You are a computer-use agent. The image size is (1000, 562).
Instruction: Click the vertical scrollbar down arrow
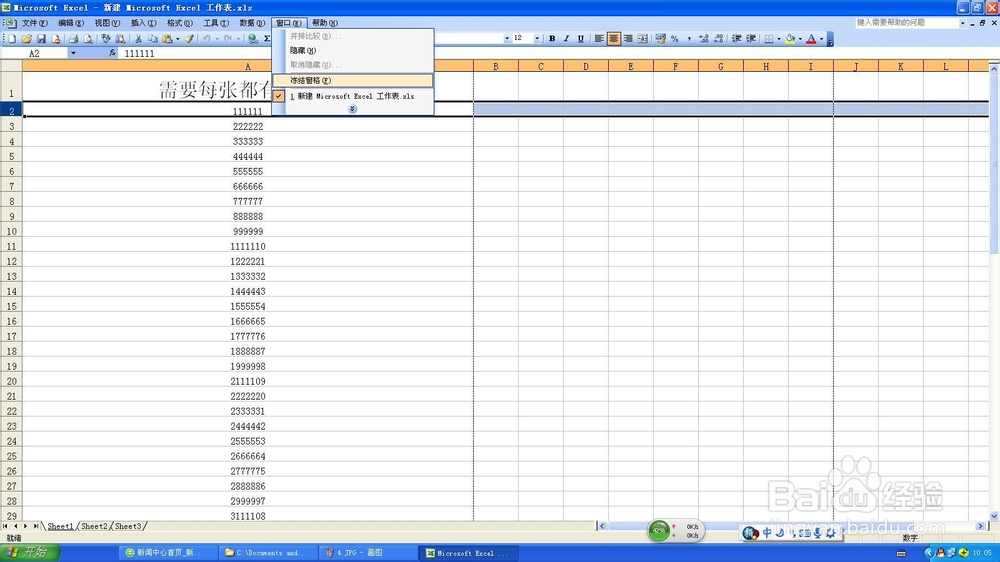(x=994, y=516)
